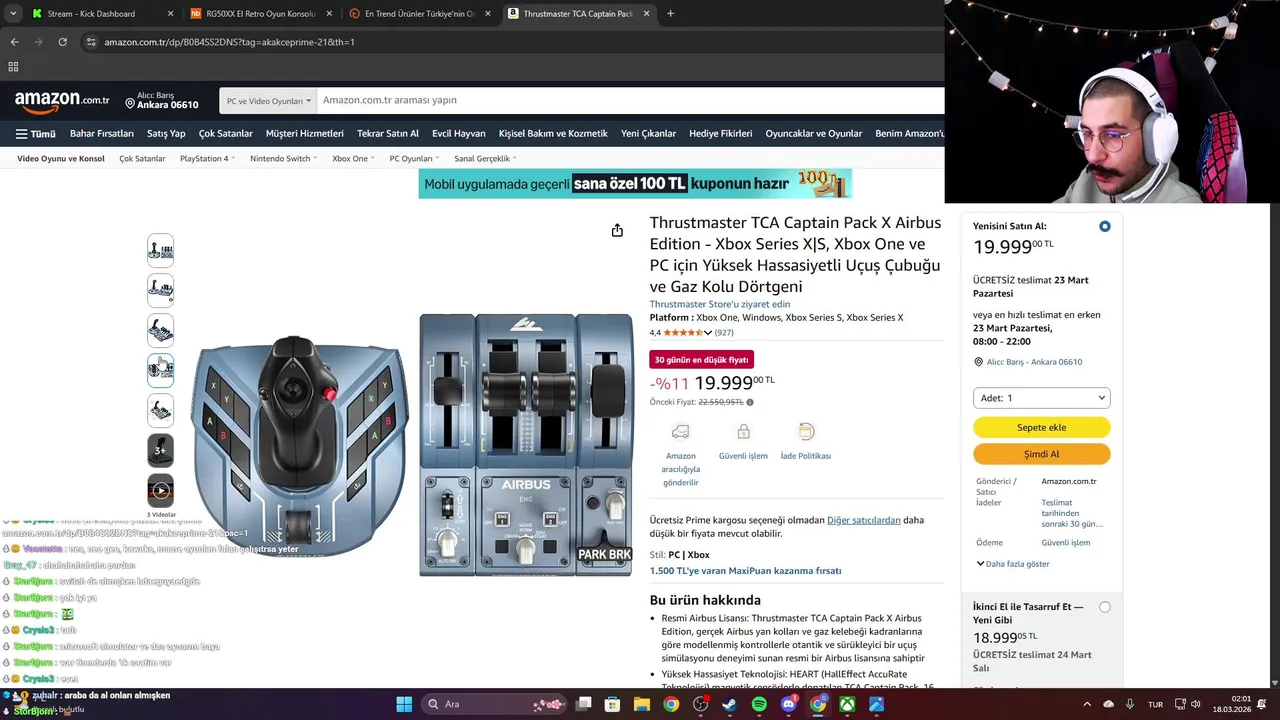
Task: Open the 927 ratings count link
Action: (x=724, y=333)
